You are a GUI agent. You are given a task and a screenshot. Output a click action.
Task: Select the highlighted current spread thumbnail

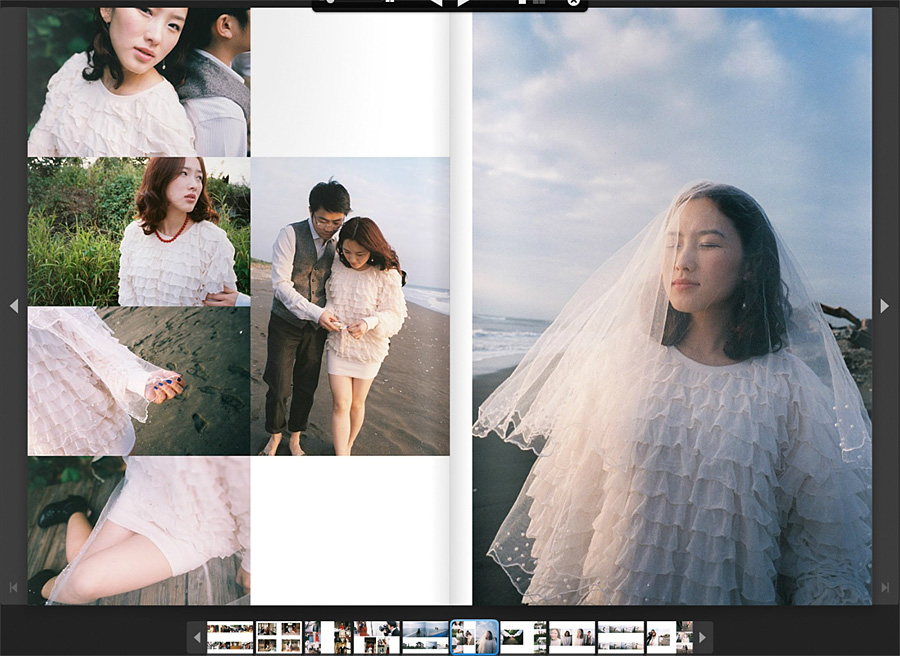pos(475,637)
